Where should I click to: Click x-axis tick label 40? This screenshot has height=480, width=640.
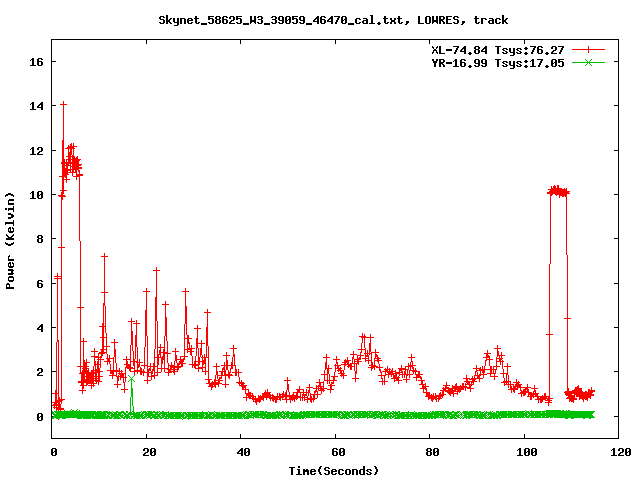click(243, 452)
